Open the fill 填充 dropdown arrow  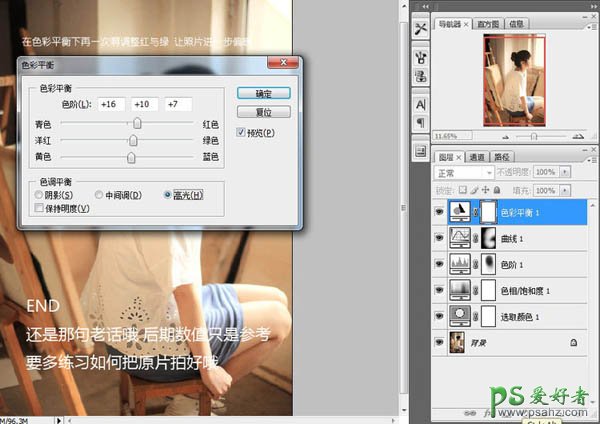pyautogui.click(x=566, y=190)
